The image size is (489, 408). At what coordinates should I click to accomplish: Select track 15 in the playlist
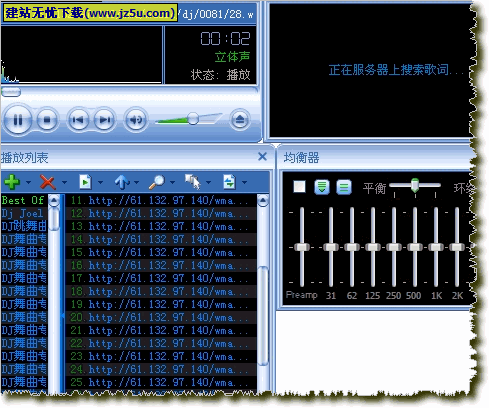(x=161, y=252)
